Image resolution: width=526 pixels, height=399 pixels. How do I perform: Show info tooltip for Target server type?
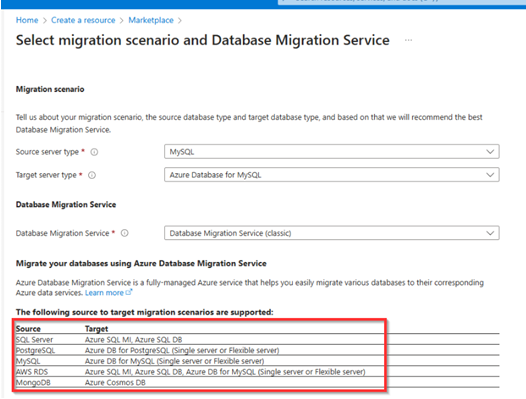[x=92, y=175]
